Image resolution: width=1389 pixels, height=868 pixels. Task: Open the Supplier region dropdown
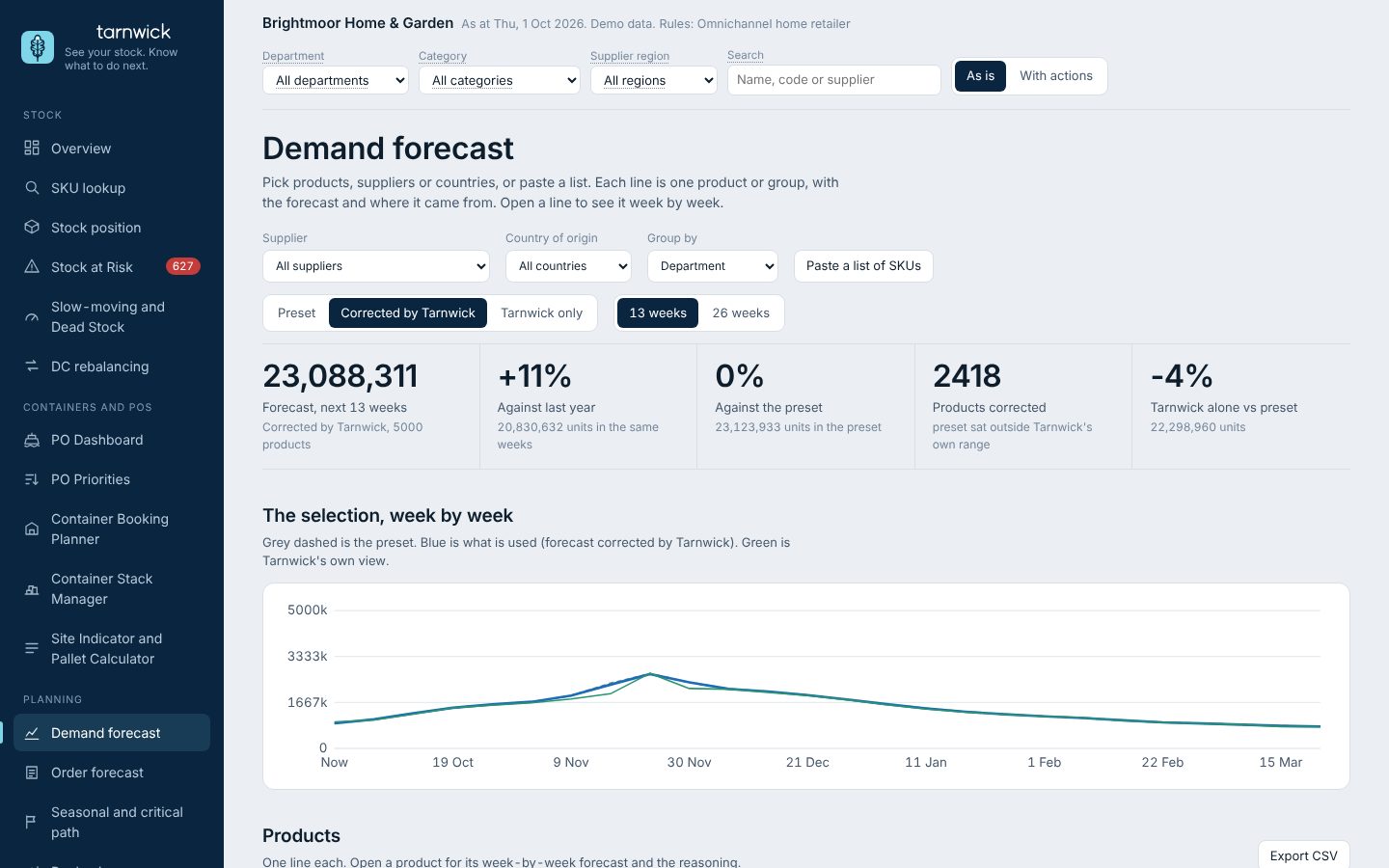[654, 80]
